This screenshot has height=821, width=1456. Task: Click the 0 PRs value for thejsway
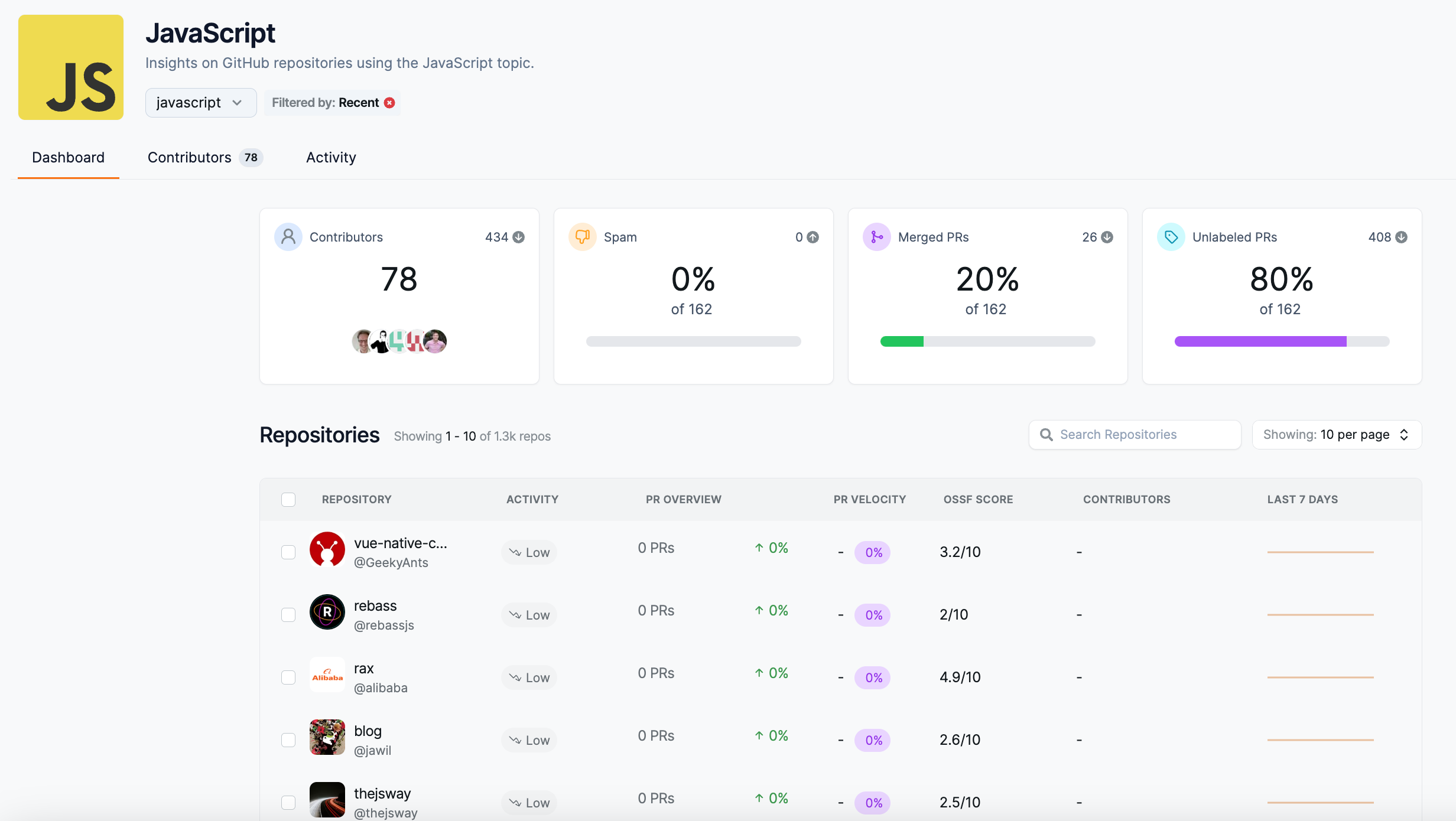[x=656, y=799]
